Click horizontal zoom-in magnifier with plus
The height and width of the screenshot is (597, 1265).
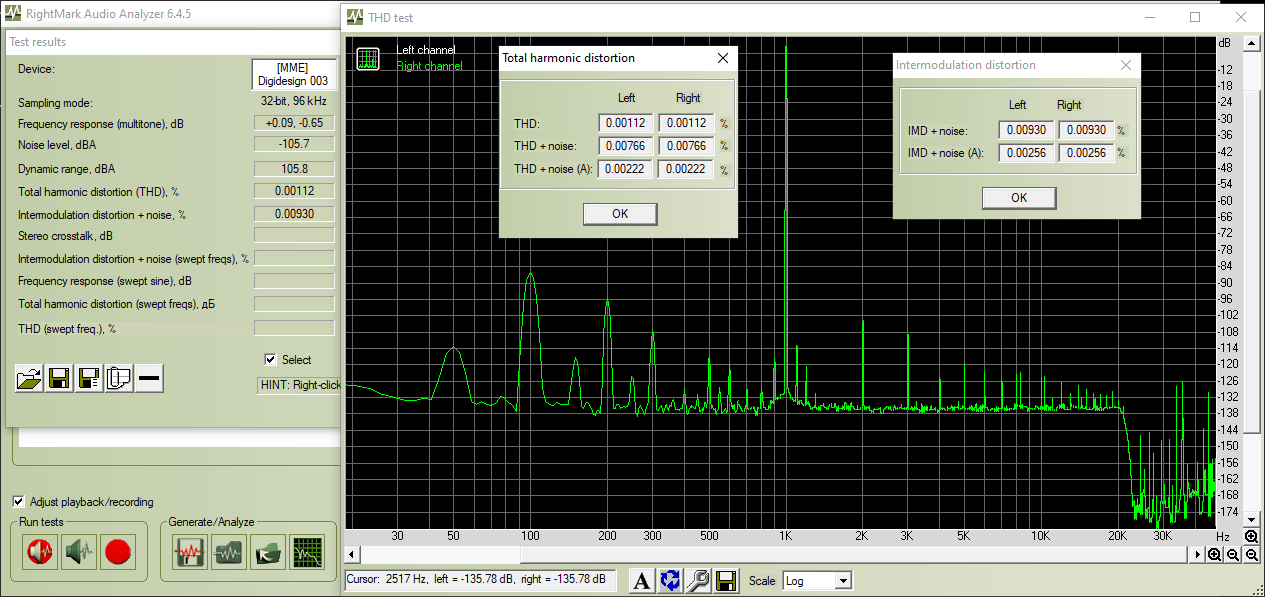coord(1214,555)
